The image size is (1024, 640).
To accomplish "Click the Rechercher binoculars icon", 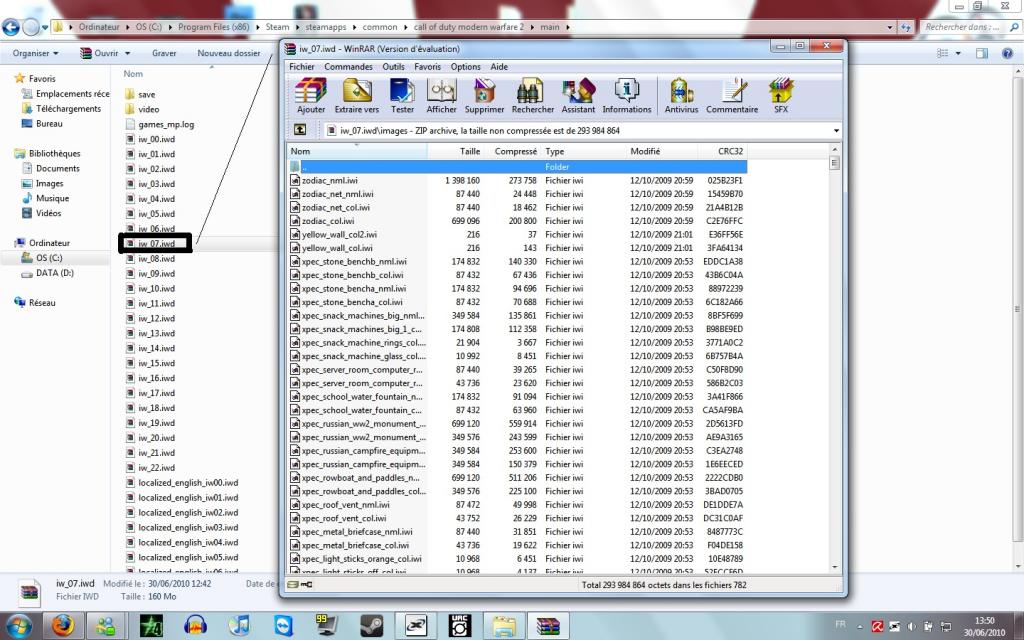I will 532,95.
